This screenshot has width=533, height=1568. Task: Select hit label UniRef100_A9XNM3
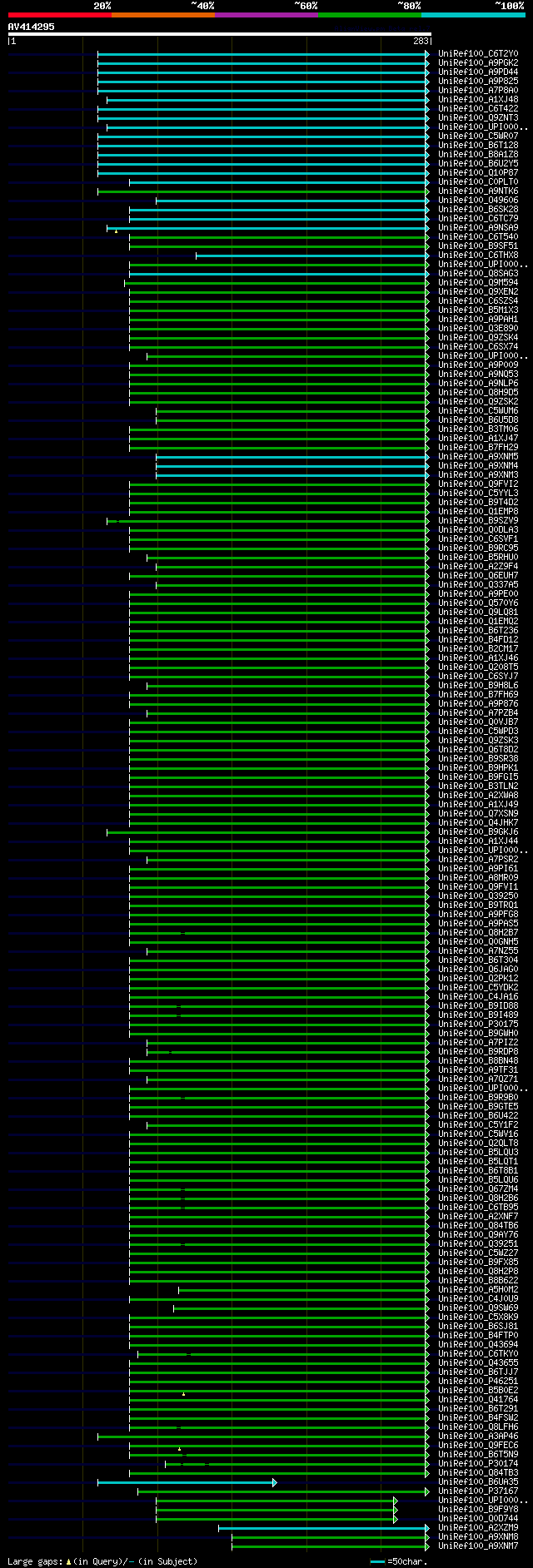click(x=478, y=475)
